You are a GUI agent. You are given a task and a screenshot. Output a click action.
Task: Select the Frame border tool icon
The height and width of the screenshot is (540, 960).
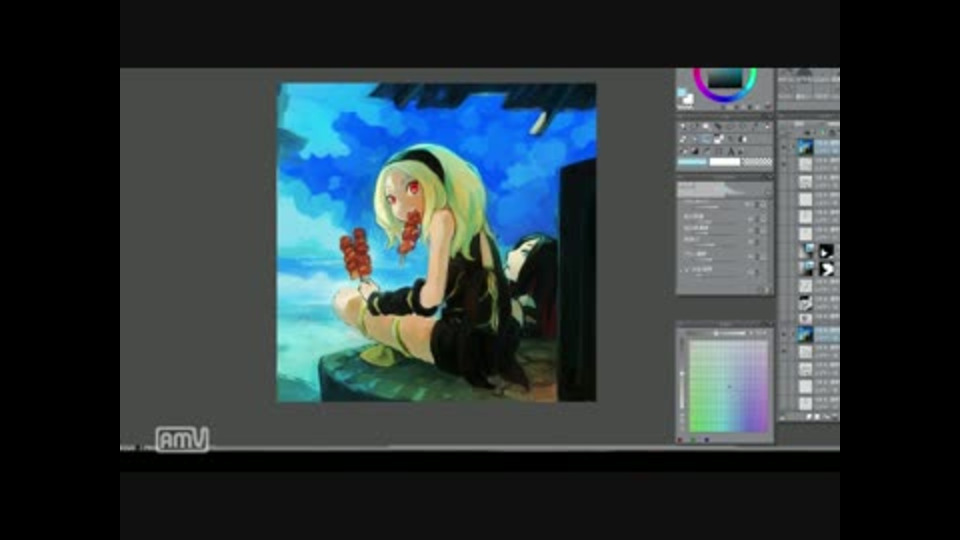(x=719, y=151)
